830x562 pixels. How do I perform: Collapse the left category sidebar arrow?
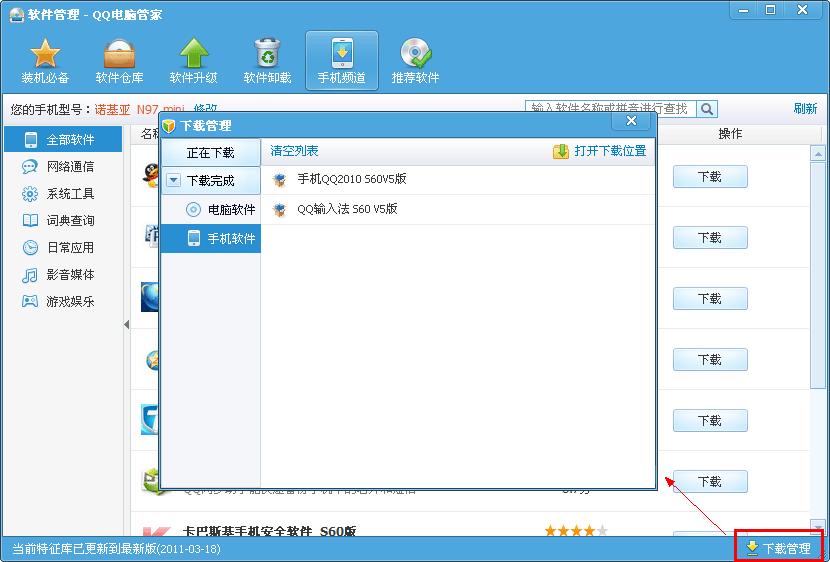(x=127, y=324)
